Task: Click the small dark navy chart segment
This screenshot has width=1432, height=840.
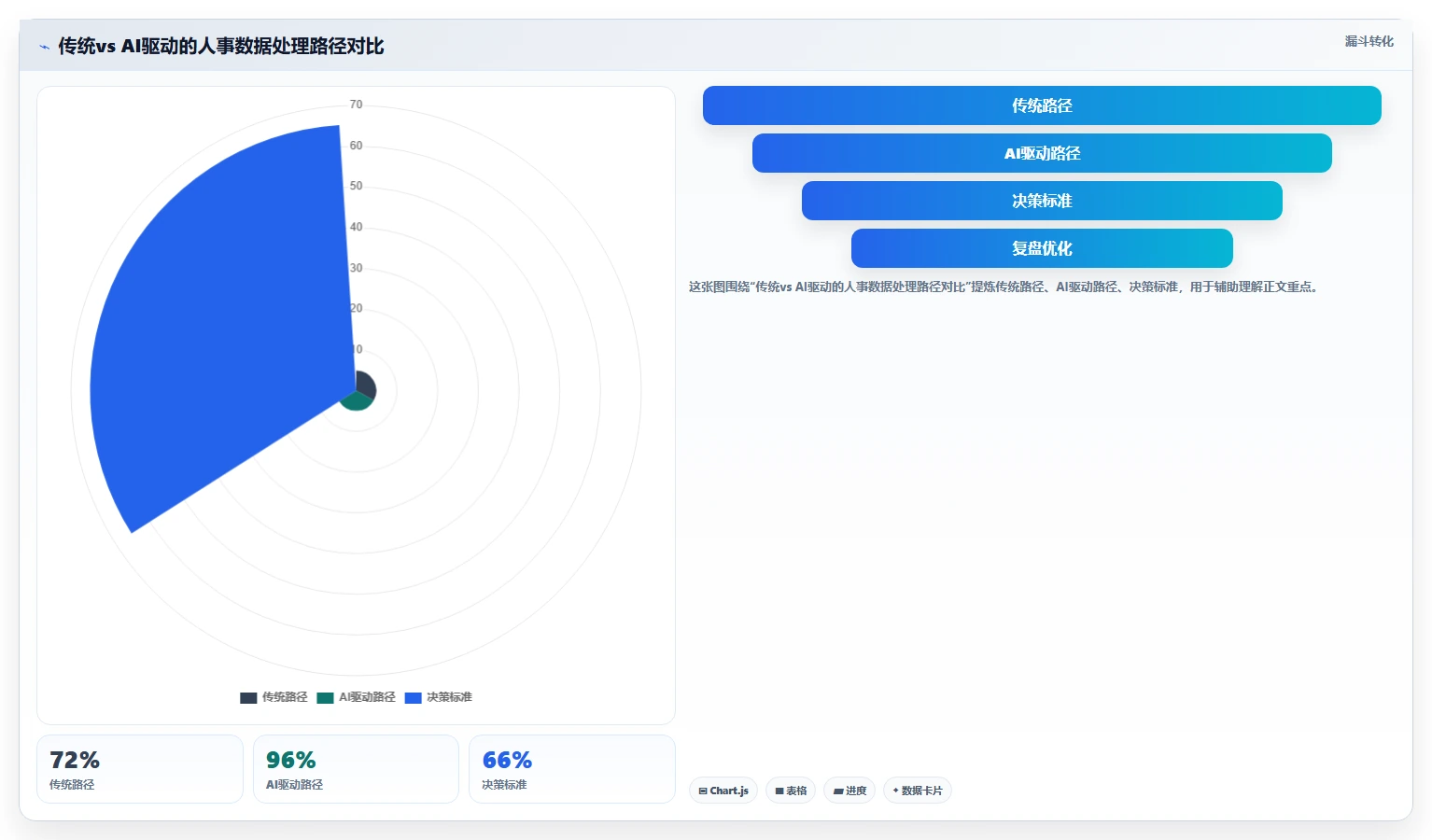Action: tap(366, 383)
